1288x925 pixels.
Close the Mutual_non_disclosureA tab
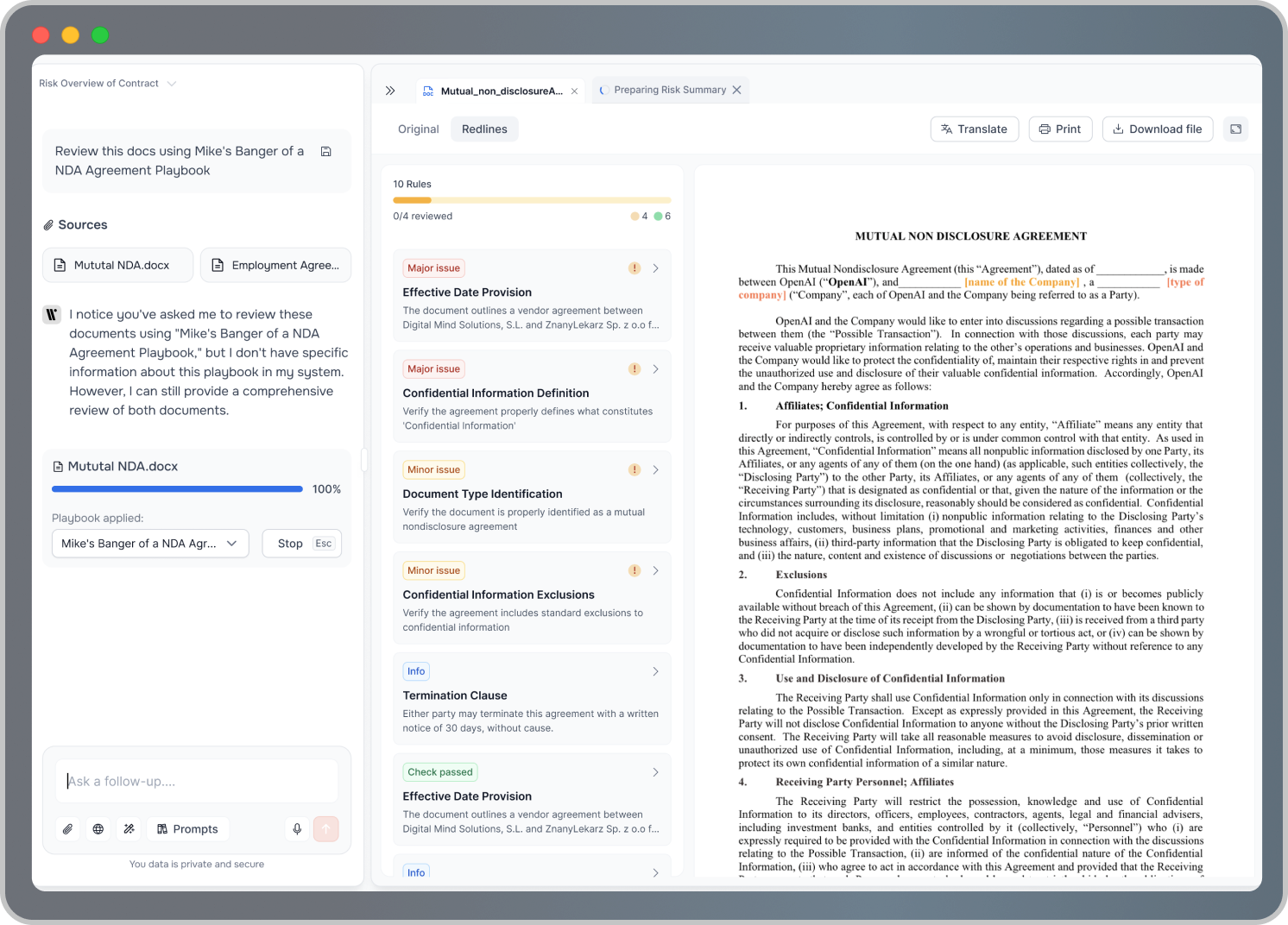[x=575, y=91]
